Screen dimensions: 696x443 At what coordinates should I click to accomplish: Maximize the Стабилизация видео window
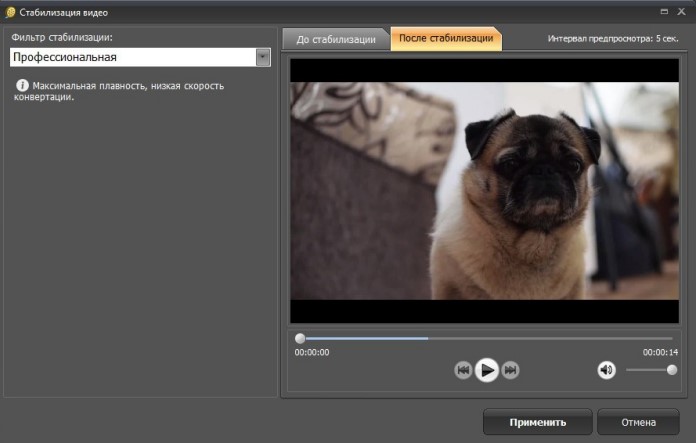pos(663,11)
